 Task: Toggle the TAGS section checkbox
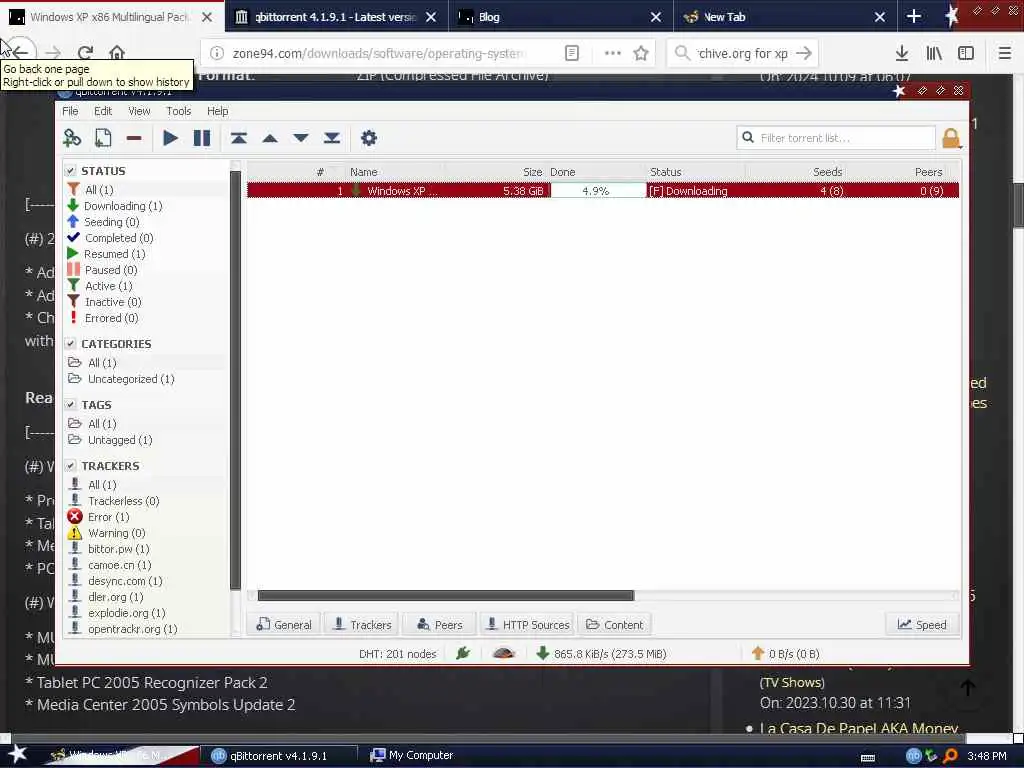pyautogui.click(x=71, y=404)
